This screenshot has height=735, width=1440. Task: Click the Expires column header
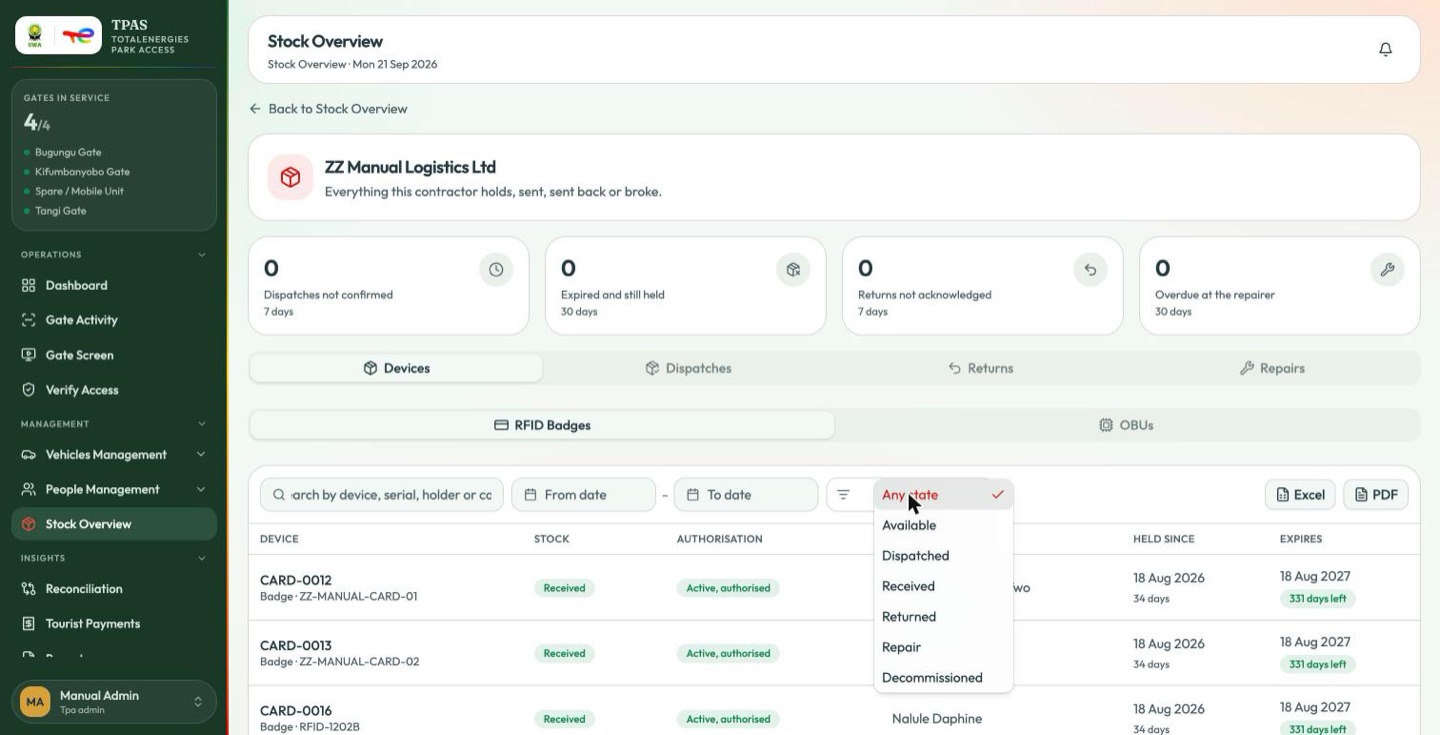click(1301, 539)
